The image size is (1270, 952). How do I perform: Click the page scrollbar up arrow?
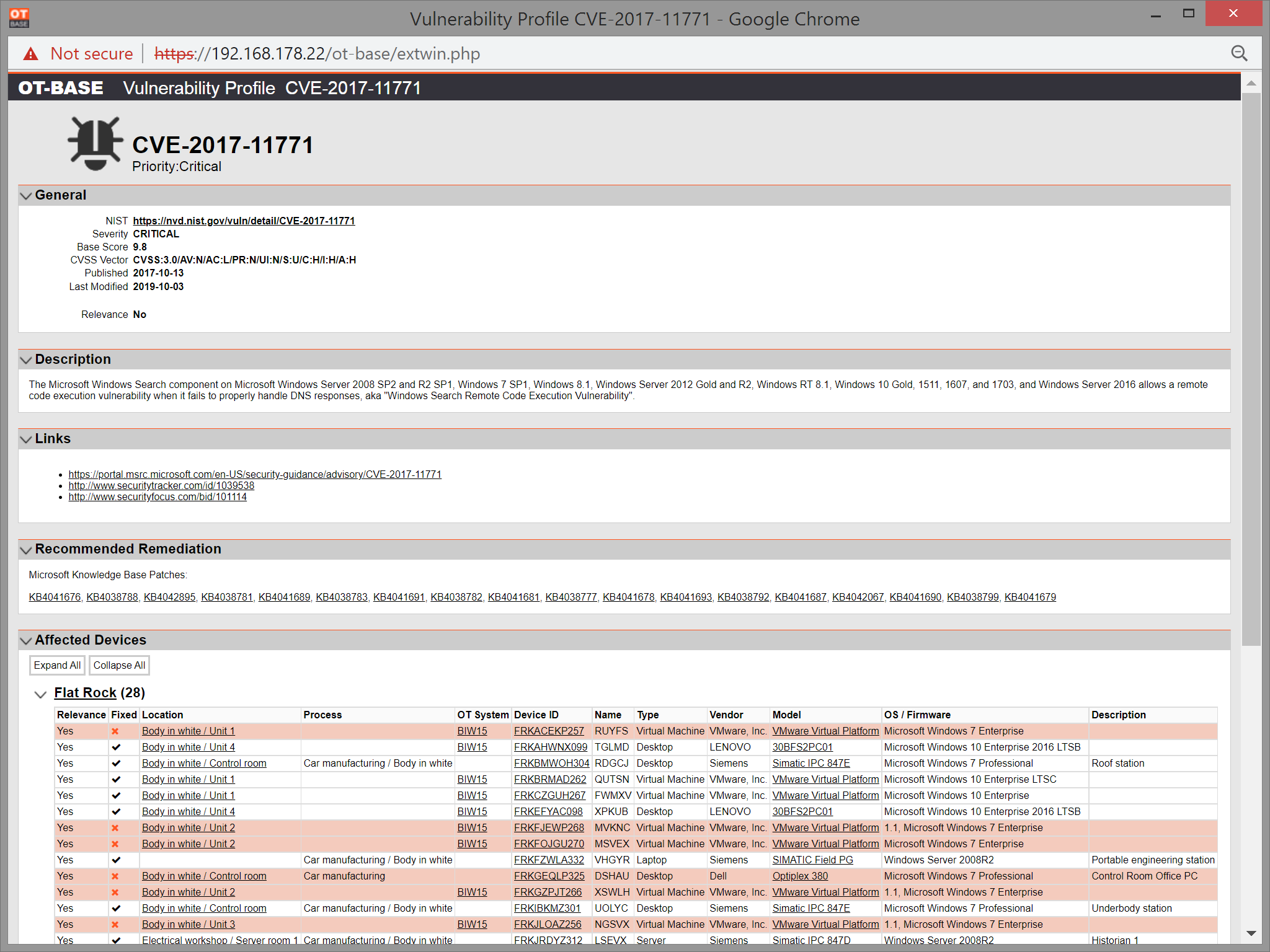coord(1251,83)
